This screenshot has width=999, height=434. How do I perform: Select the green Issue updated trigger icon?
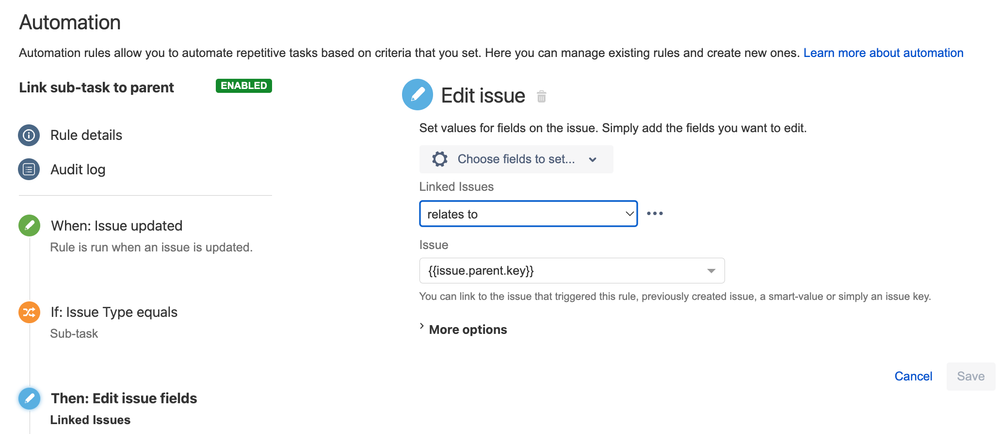point(29,226)
